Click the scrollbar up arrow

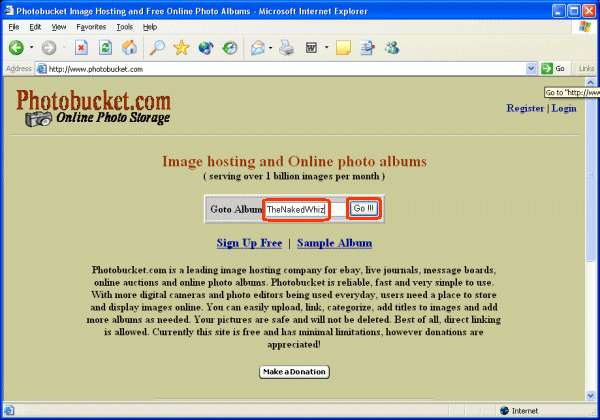pos(590,82)
